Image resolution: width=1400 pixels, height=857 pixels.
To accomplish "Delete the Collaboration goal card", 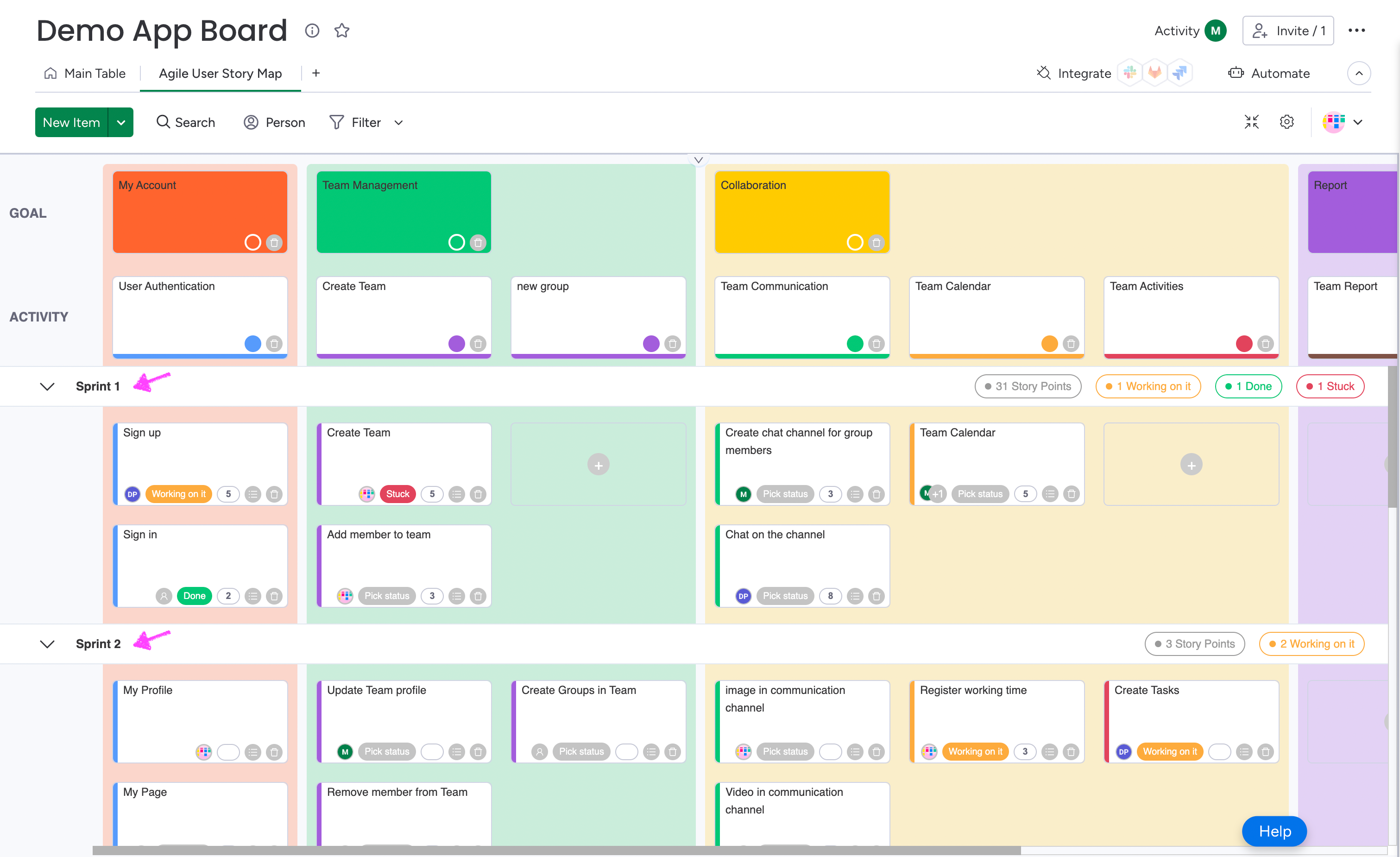I will 876,243.
